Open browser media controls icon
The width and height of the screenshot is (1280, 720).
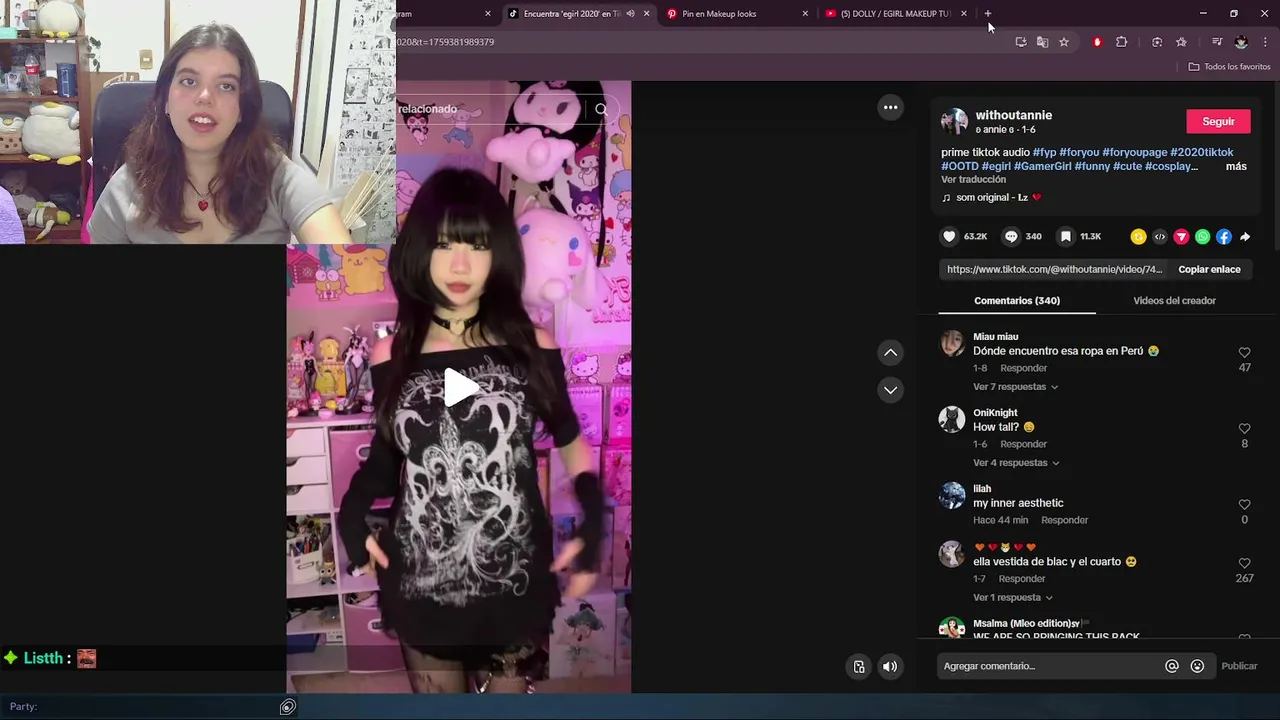(1217, 42)
